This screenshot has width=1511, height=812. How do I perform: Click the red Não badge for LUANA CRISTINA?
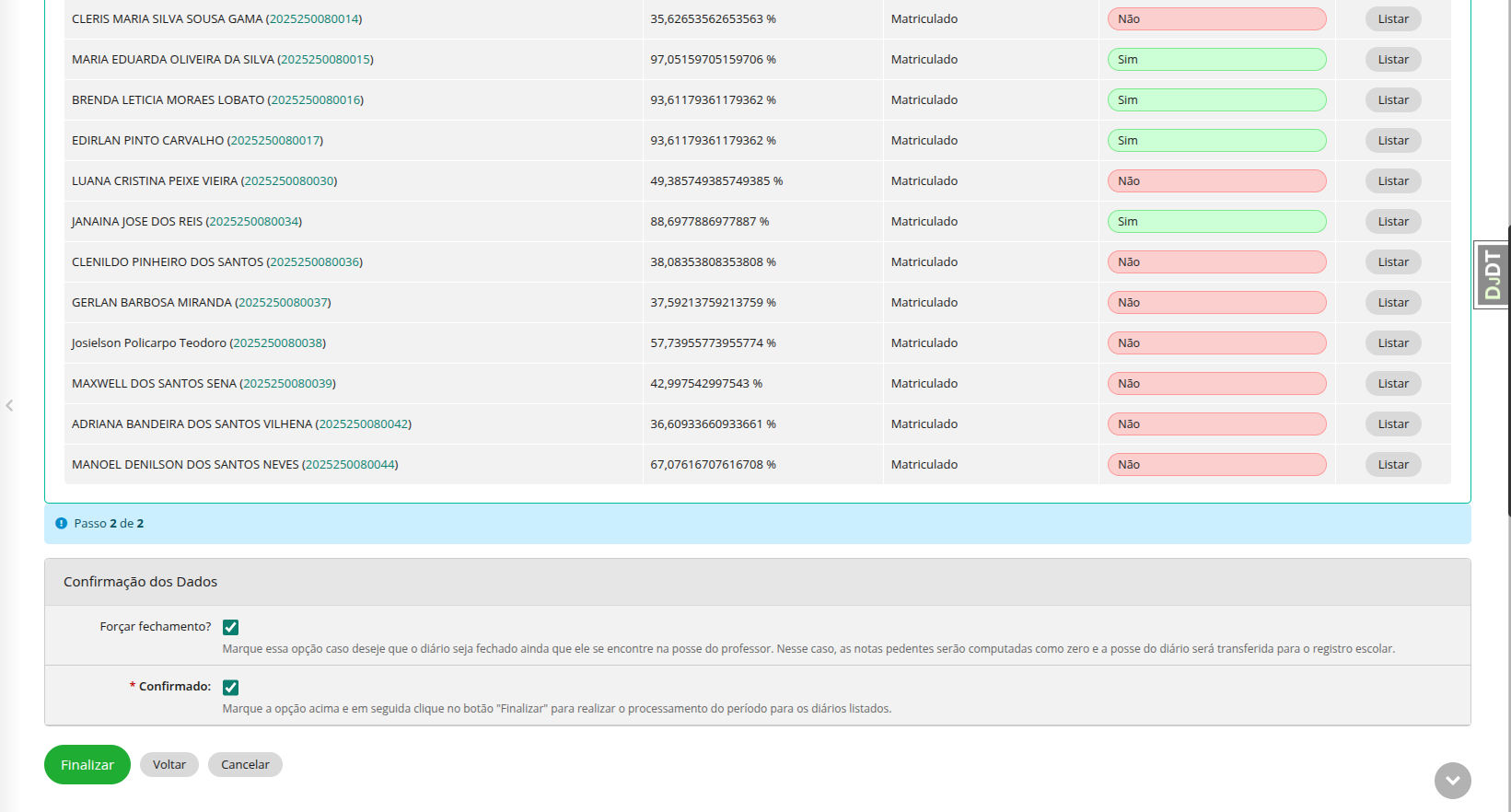(x=1216, y=180)
